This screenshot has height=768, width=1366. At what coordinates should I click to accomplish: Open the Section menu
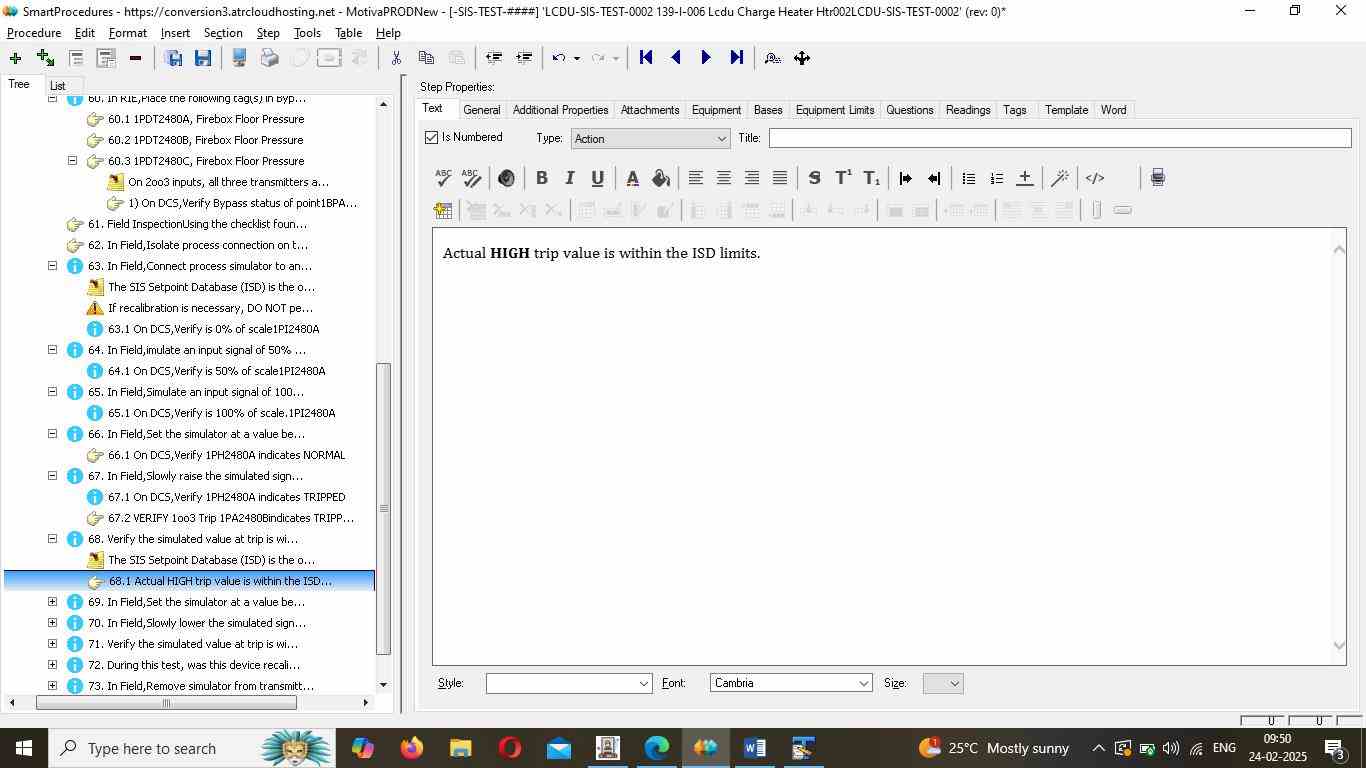click(x=222, y=33)
